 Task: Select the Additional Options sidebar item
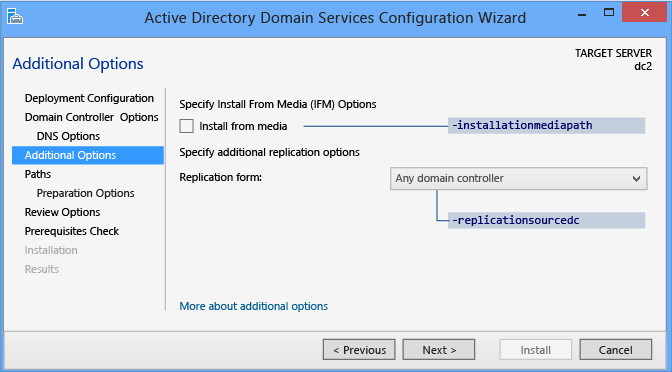click(88, 155)
